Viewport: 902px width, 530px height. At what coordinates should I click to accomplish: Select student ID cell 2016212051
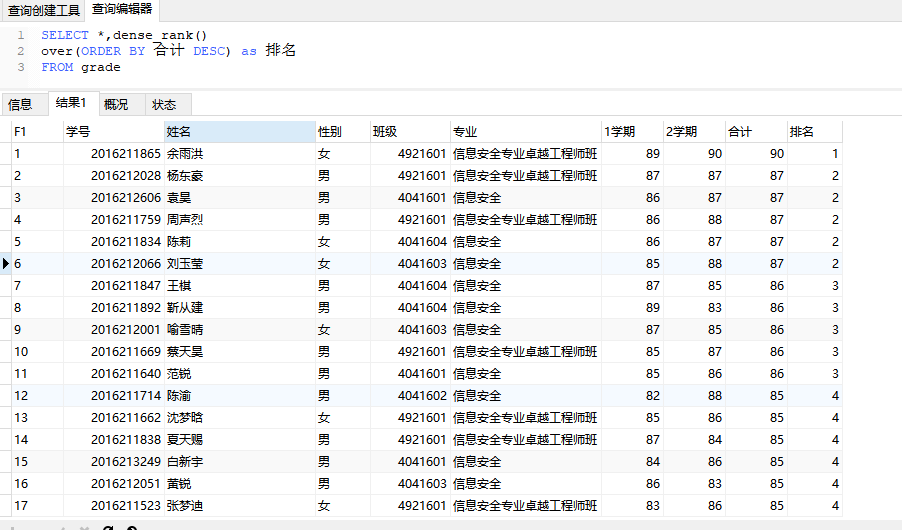(114, 483)
